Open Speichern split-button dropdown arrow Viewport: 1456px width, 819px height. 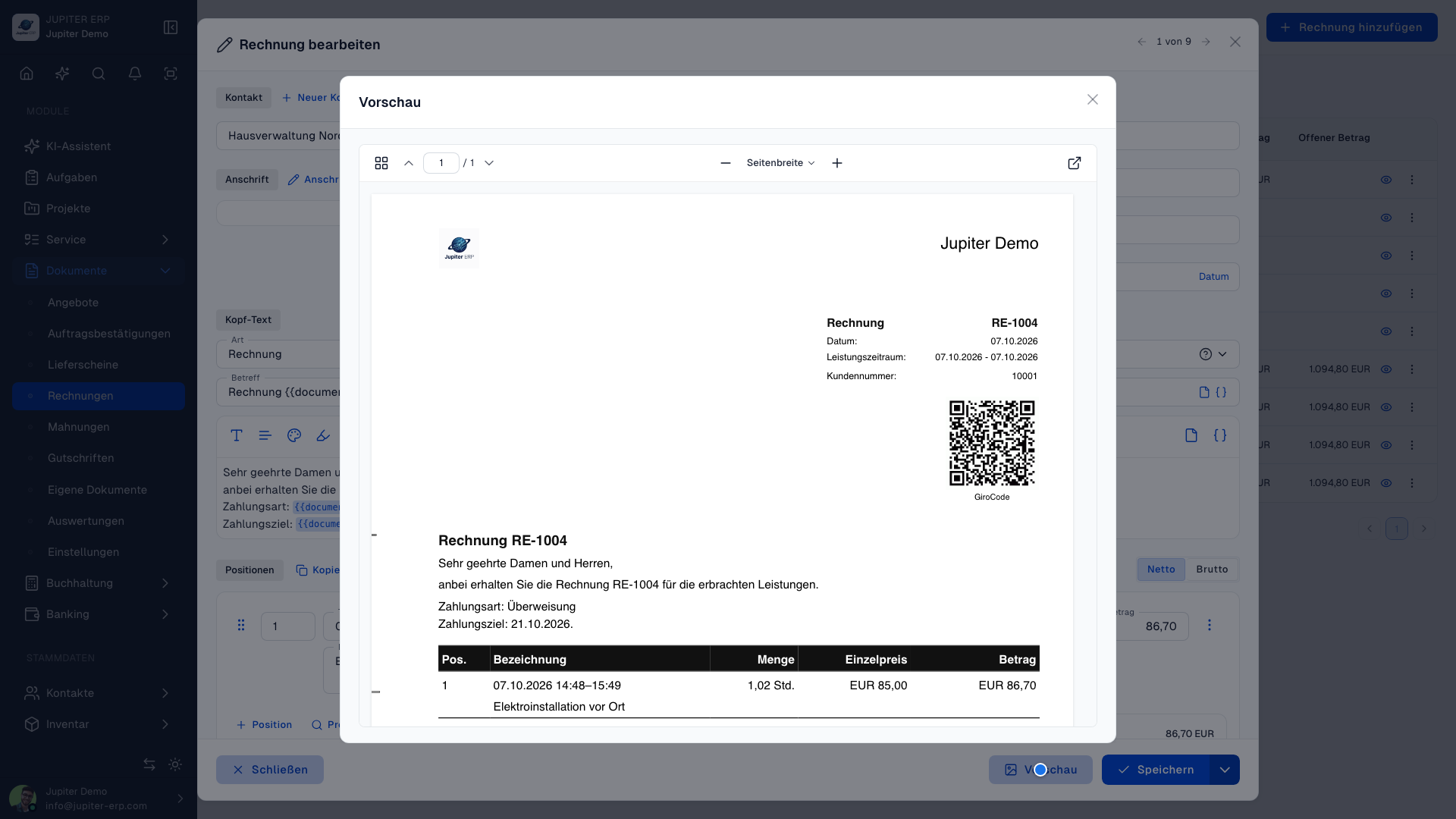1225,770
